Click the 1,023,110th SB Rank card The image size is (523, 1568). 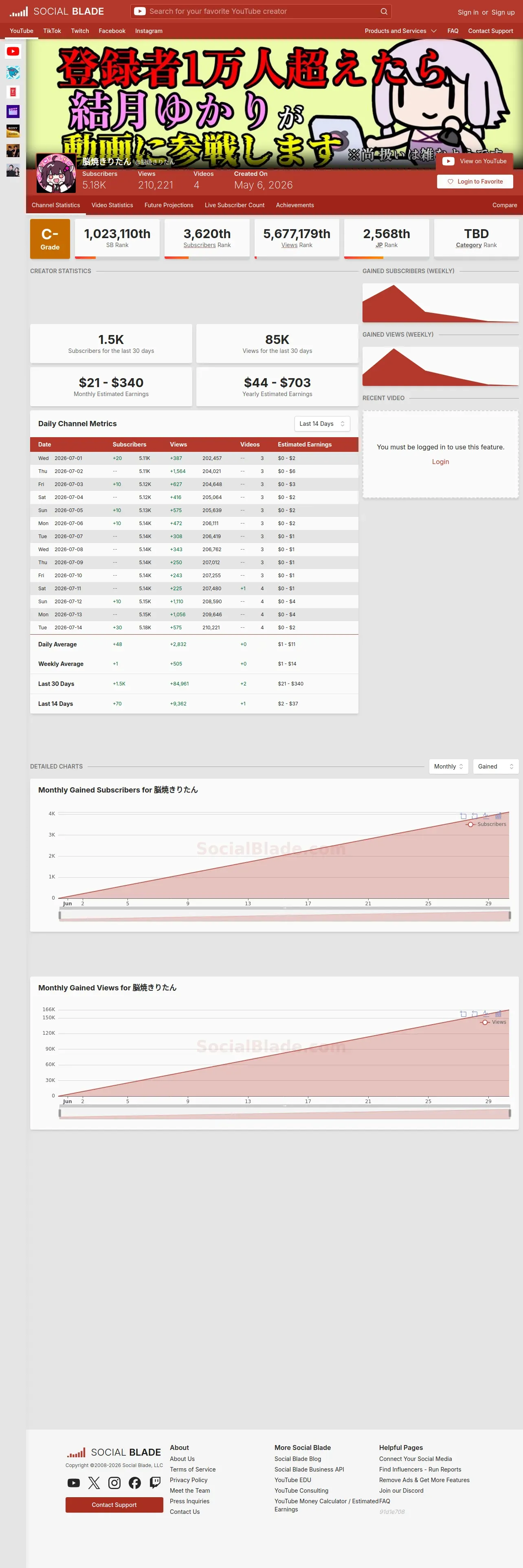(117, 239)
